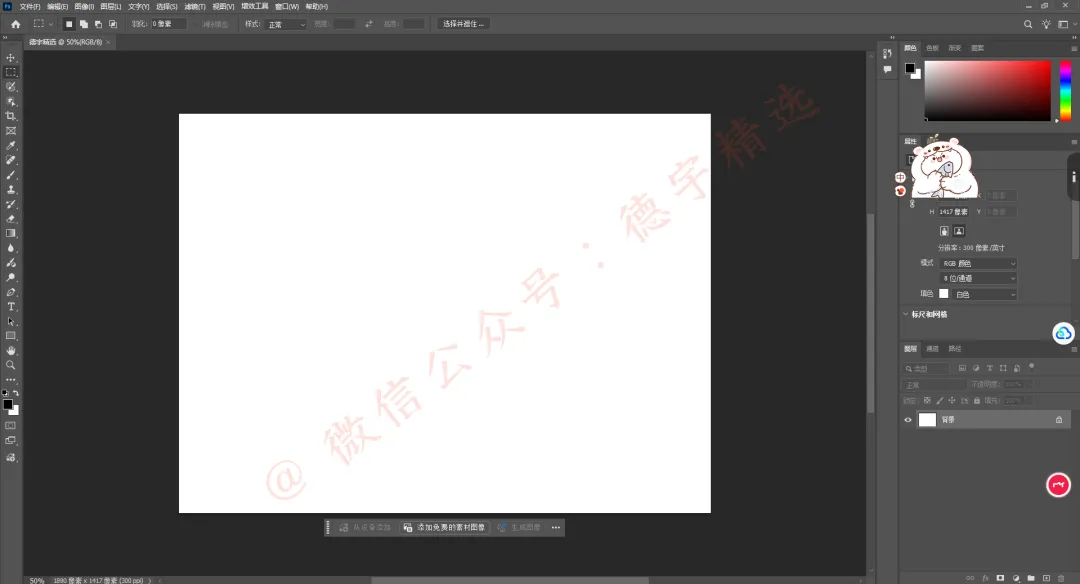Choose New Selection mode in options bar
The width and height of the screenshot is (1080, 584).
69,24
